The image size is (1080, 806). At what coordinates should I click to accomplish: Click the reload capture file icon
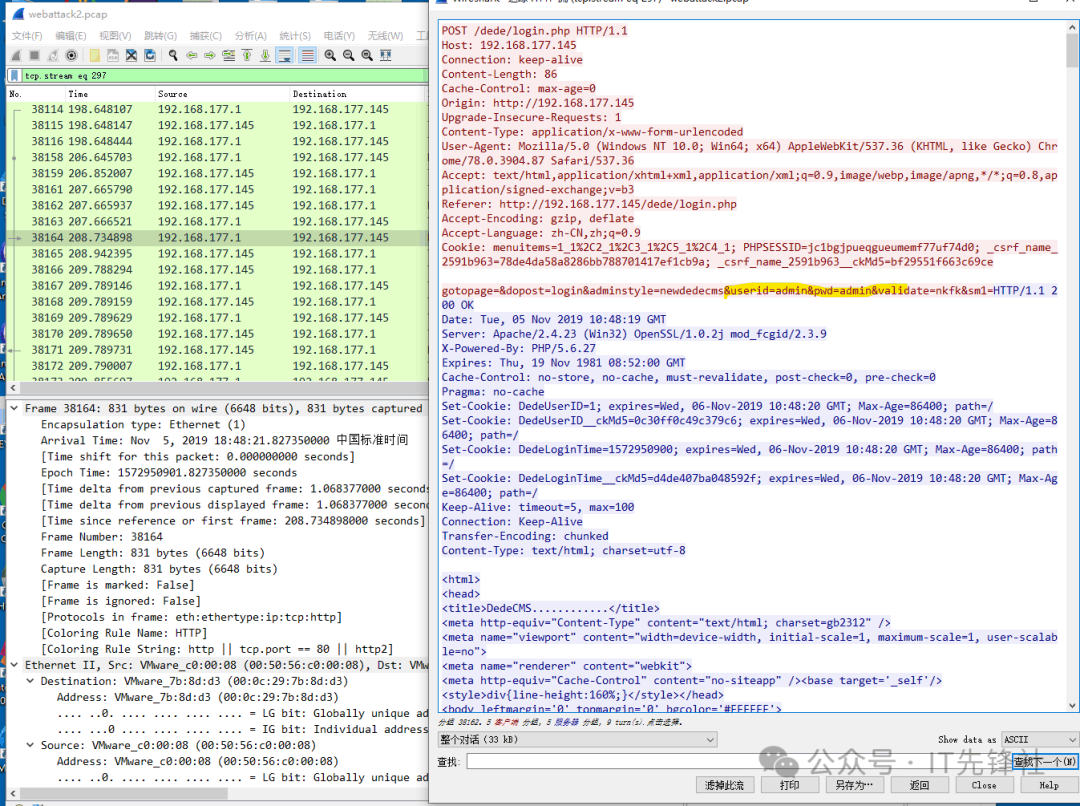150,55
